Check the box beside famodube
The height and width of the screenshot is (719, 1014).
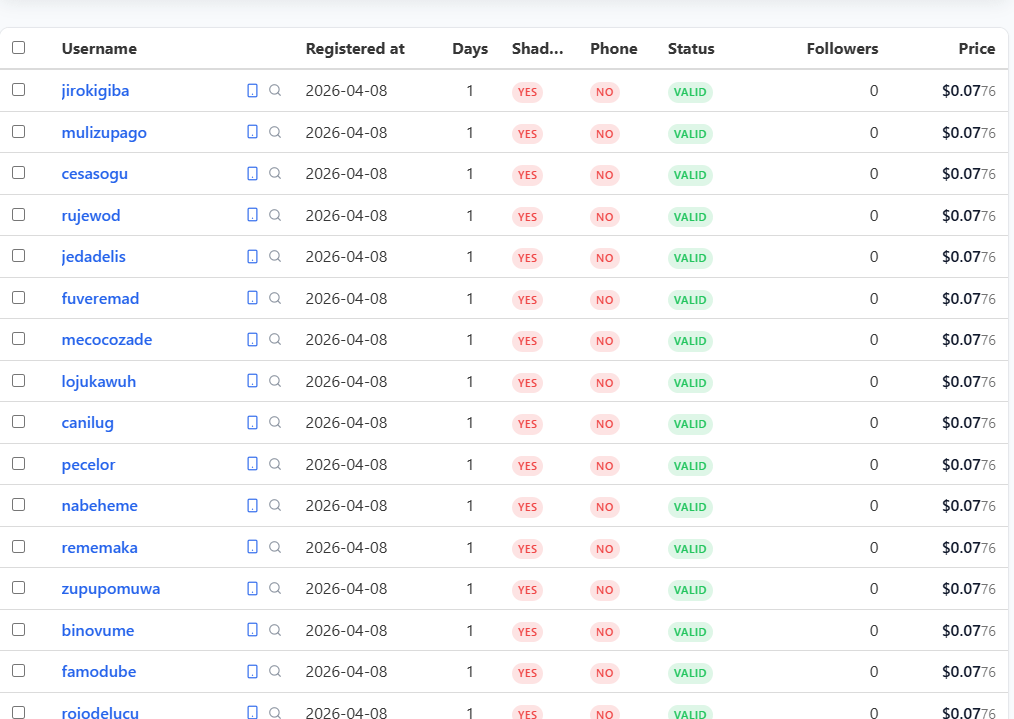point(18,671)
